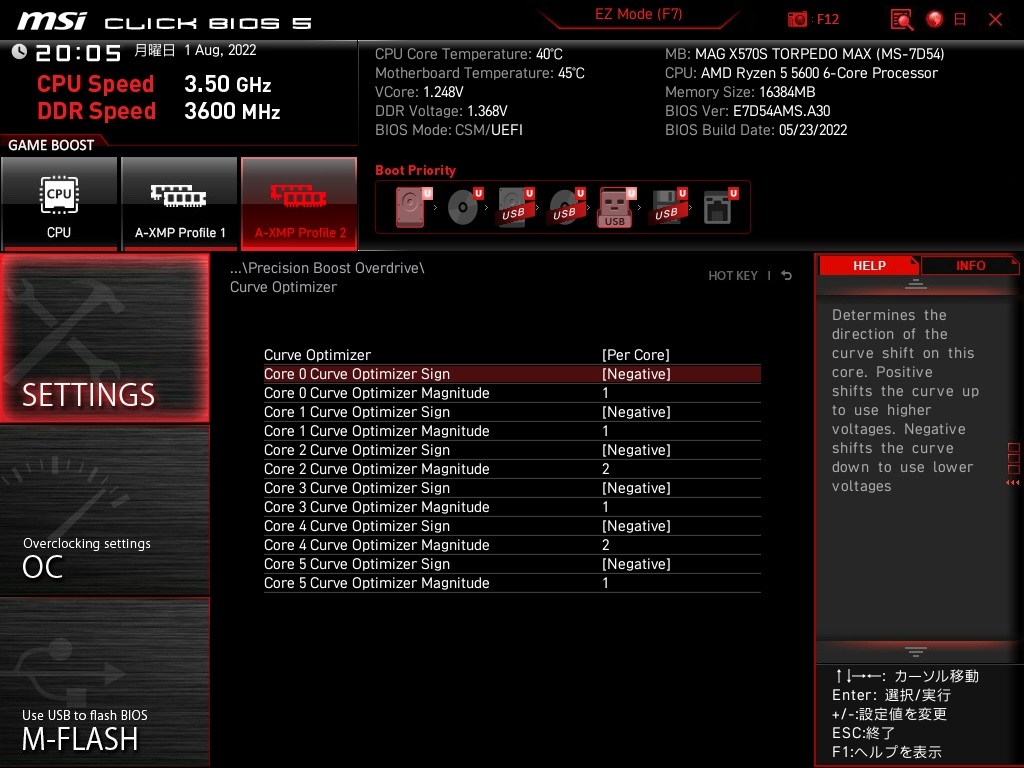Select the USB key boot priority device
Viewport: 1024px width, 768px height.
click(x=616, y=207)
